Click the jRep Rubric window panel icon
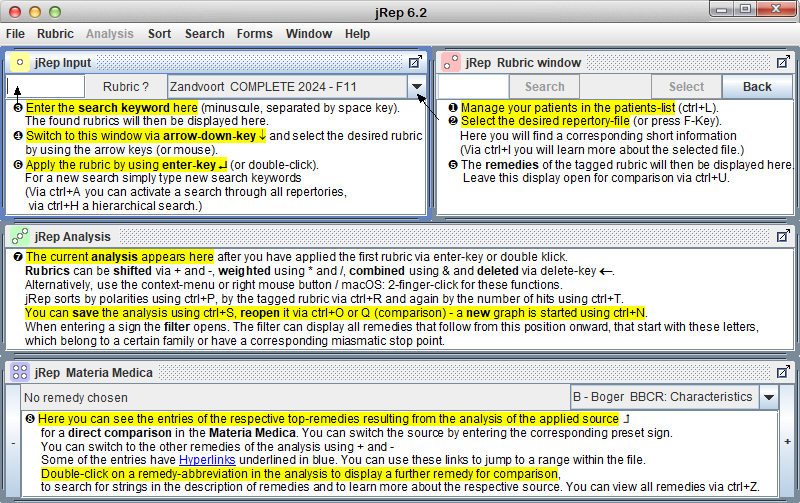Viewport: 800px width, 503px height. (451, 62)
